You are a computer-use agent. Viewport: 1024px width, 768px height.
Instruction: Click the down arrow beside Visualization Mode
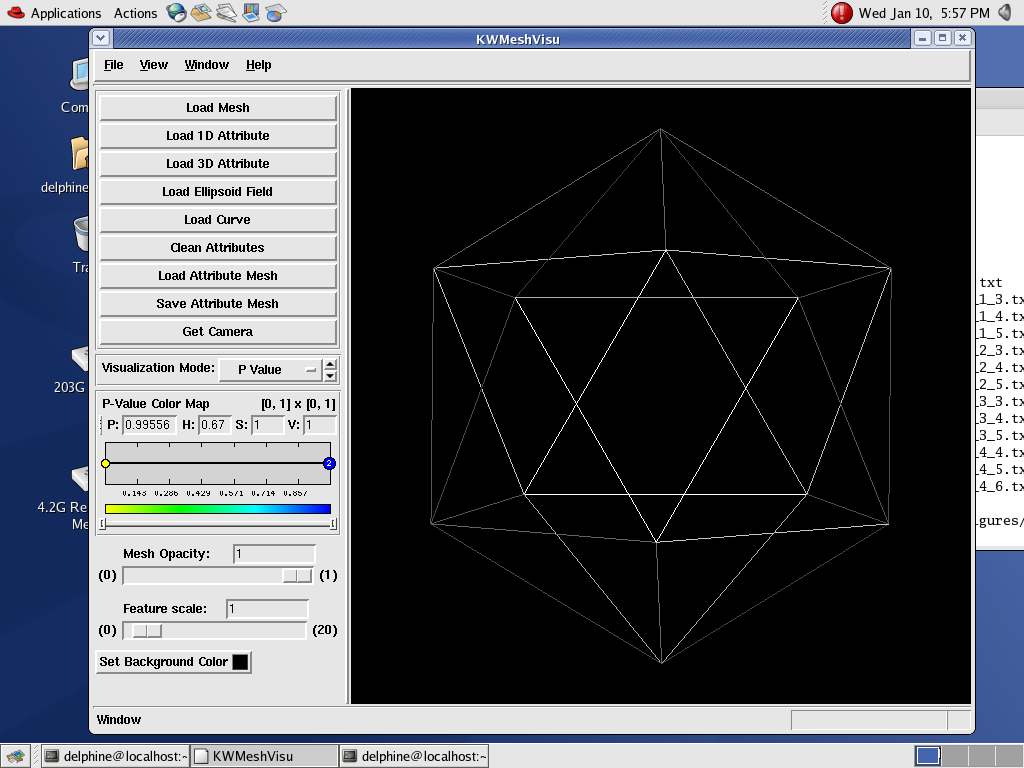[x=331, y=376]
